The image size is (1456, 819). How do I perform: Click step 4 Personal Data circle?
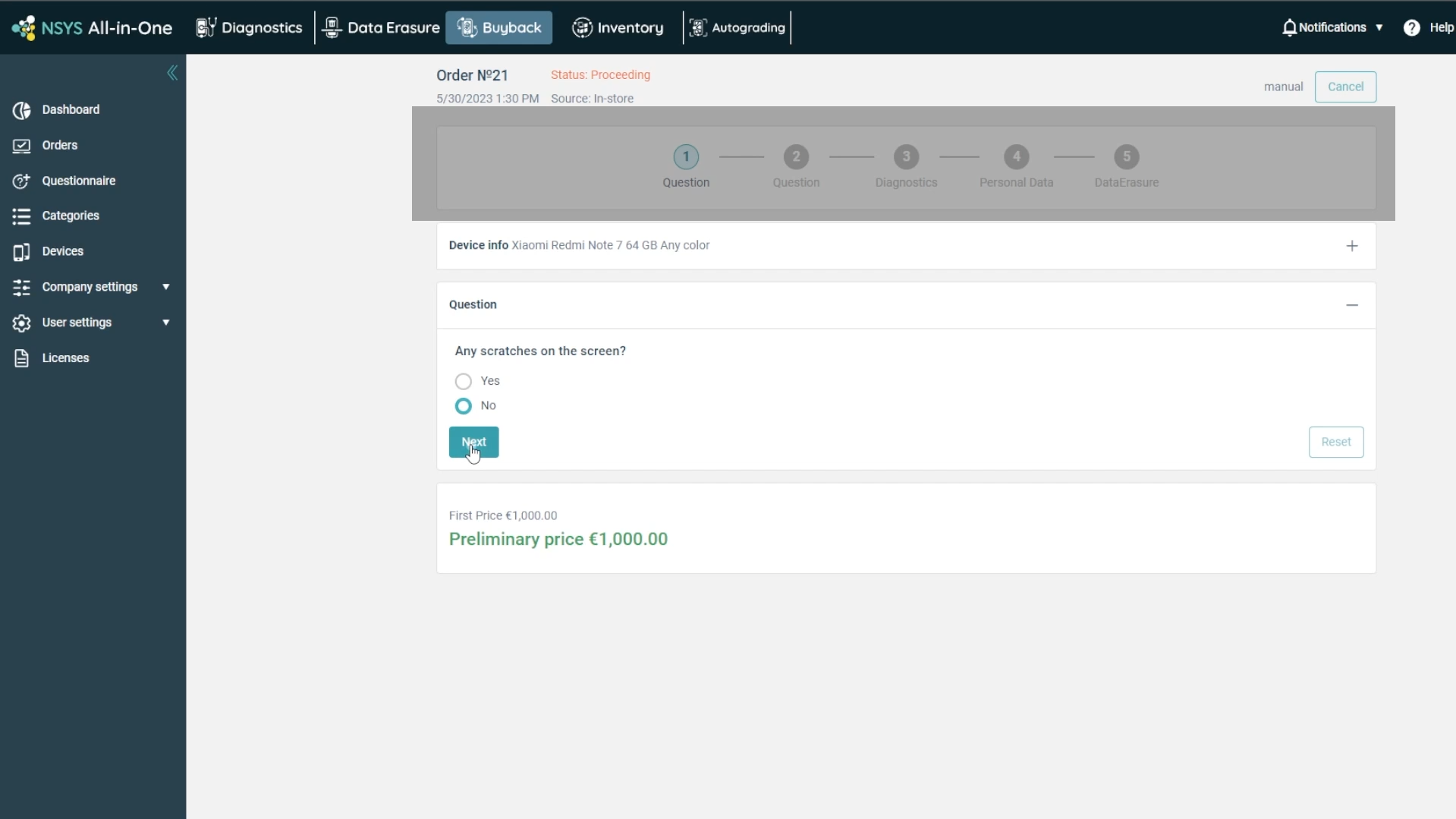[1016, 157]
